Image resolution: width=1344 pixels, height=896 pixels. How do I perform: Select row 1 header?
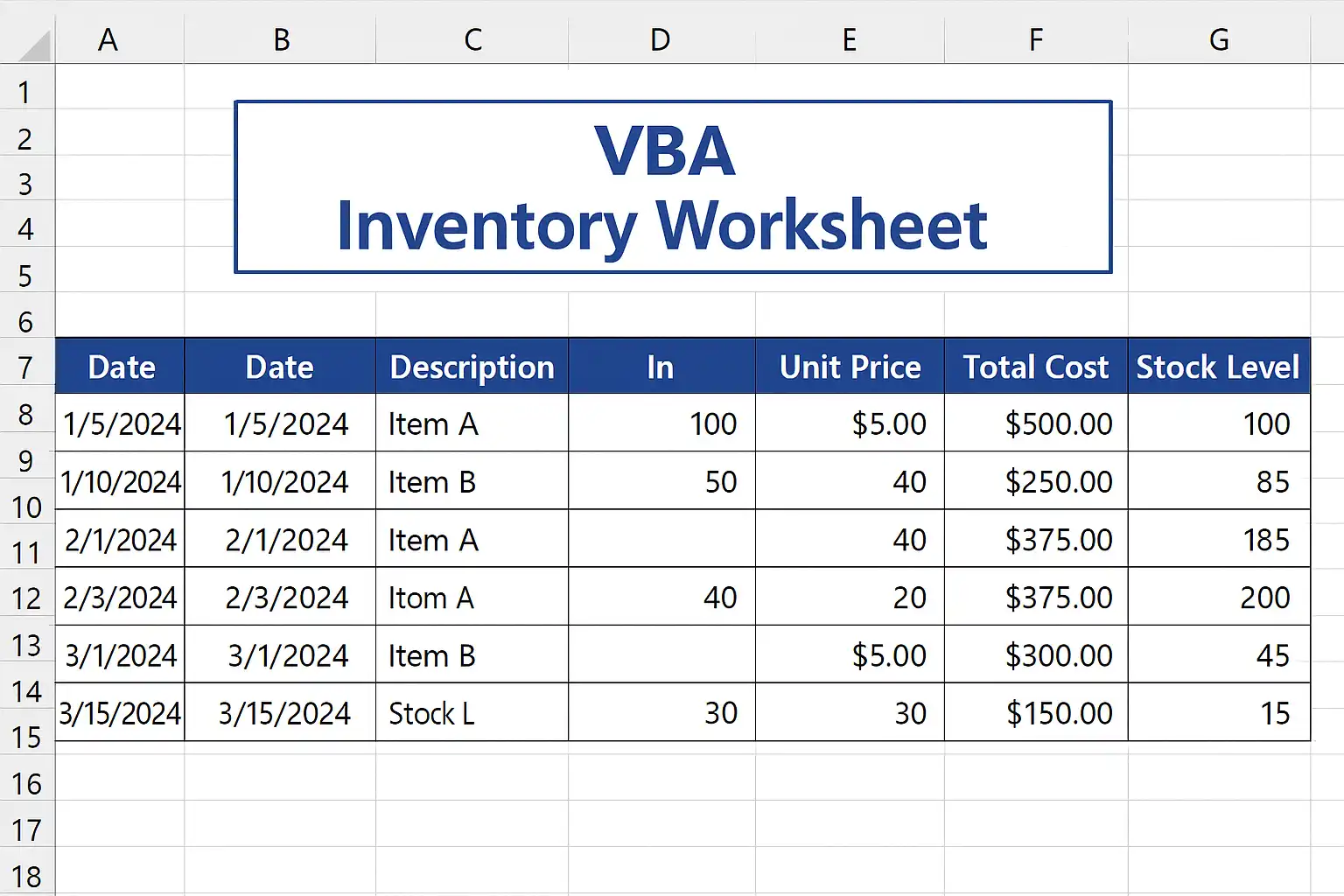(24, 93)
